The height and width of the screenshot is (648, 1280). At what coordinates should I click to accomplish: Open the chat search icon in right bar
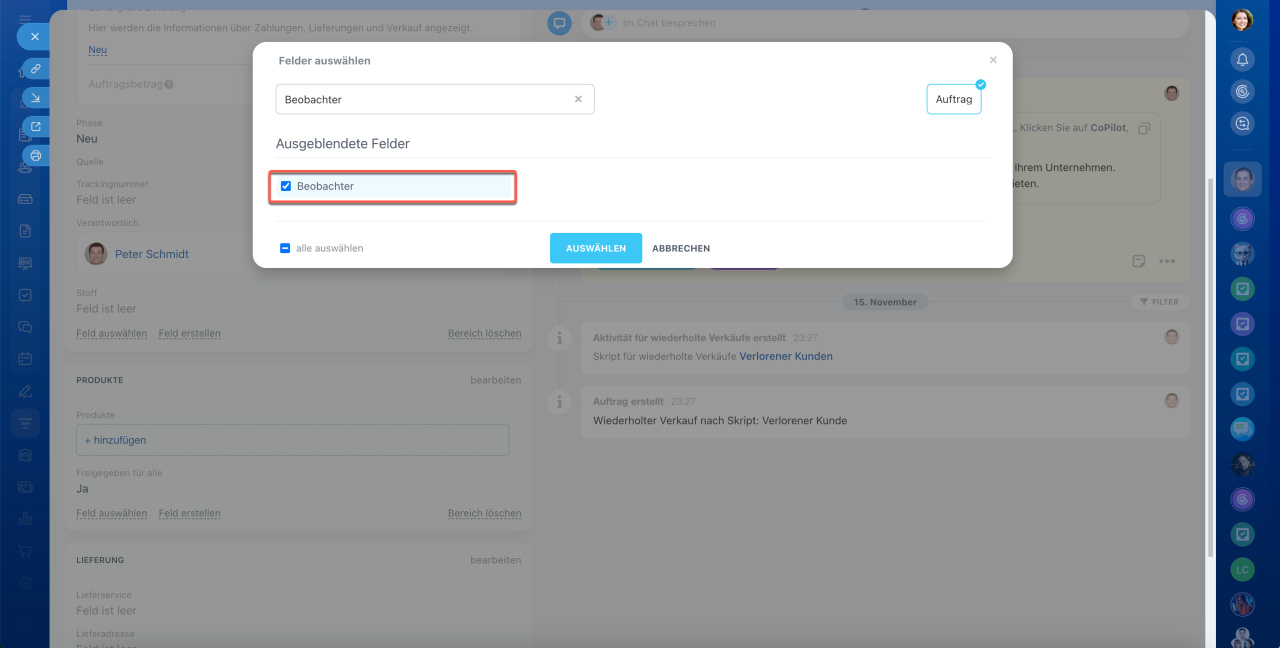(1242, 124)
